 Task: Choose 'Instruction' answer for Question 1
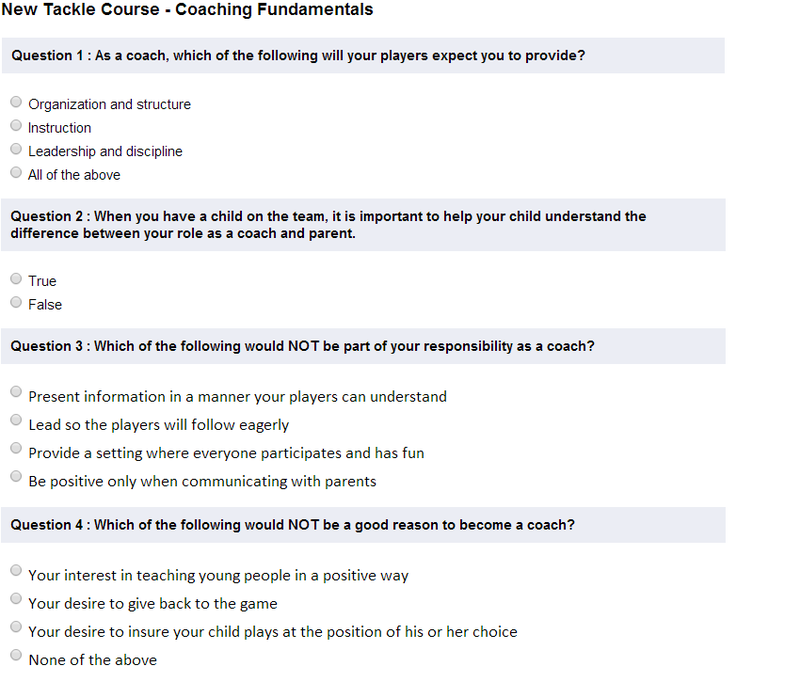coord(16,125)
